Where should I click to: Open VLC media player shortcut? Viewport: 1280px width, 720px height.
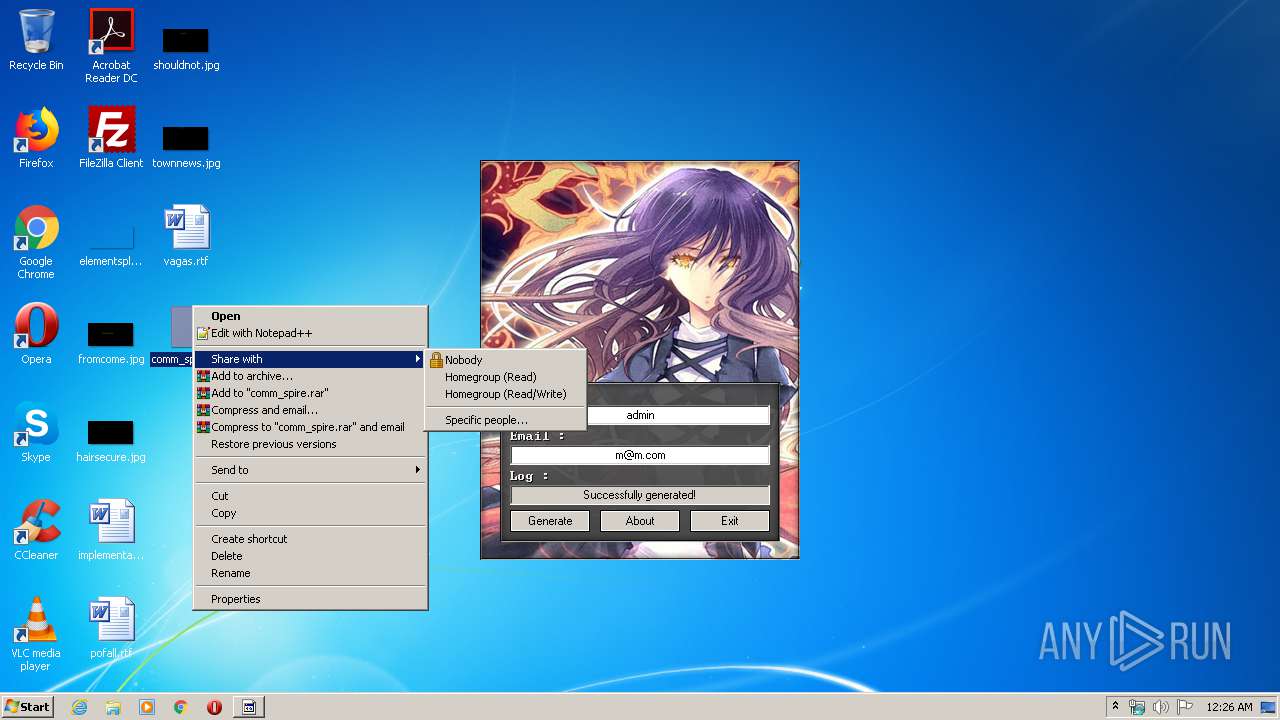tap(36, 633)
